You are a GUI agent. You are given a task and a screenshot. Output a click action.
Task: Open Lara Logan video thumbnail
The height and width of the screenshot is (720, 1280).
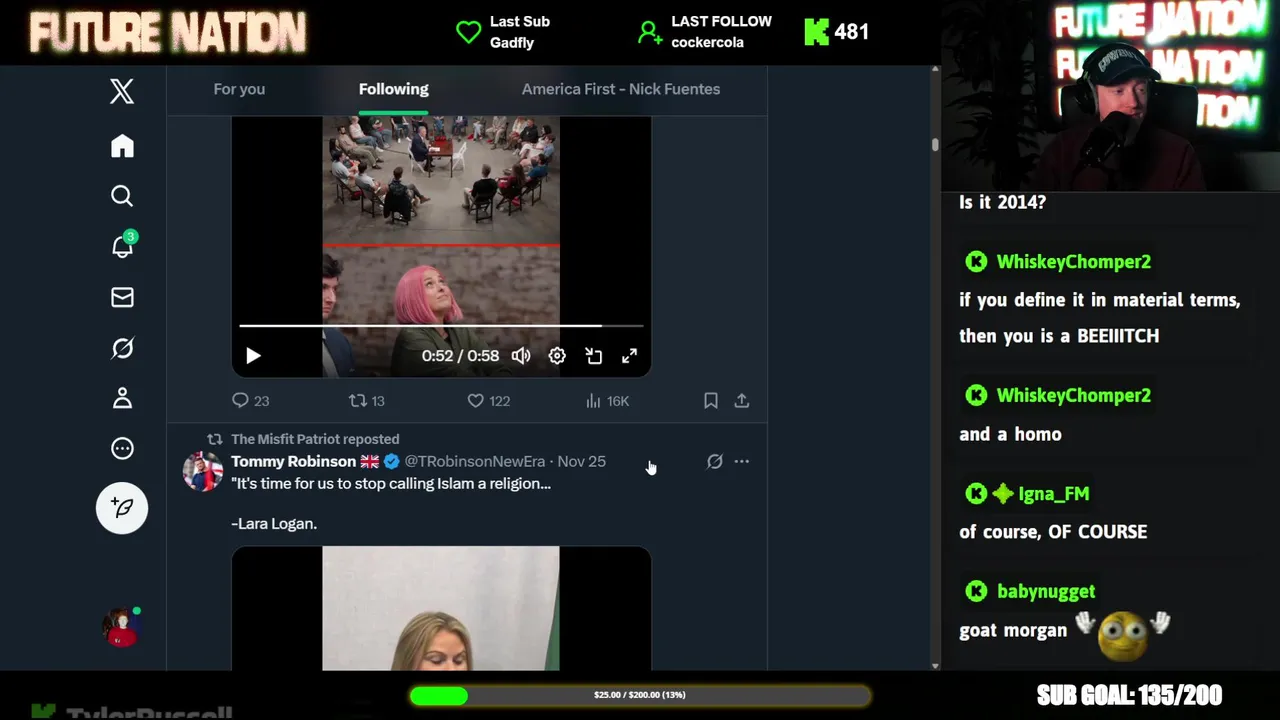pyautogui.click(x=441, y=608)
